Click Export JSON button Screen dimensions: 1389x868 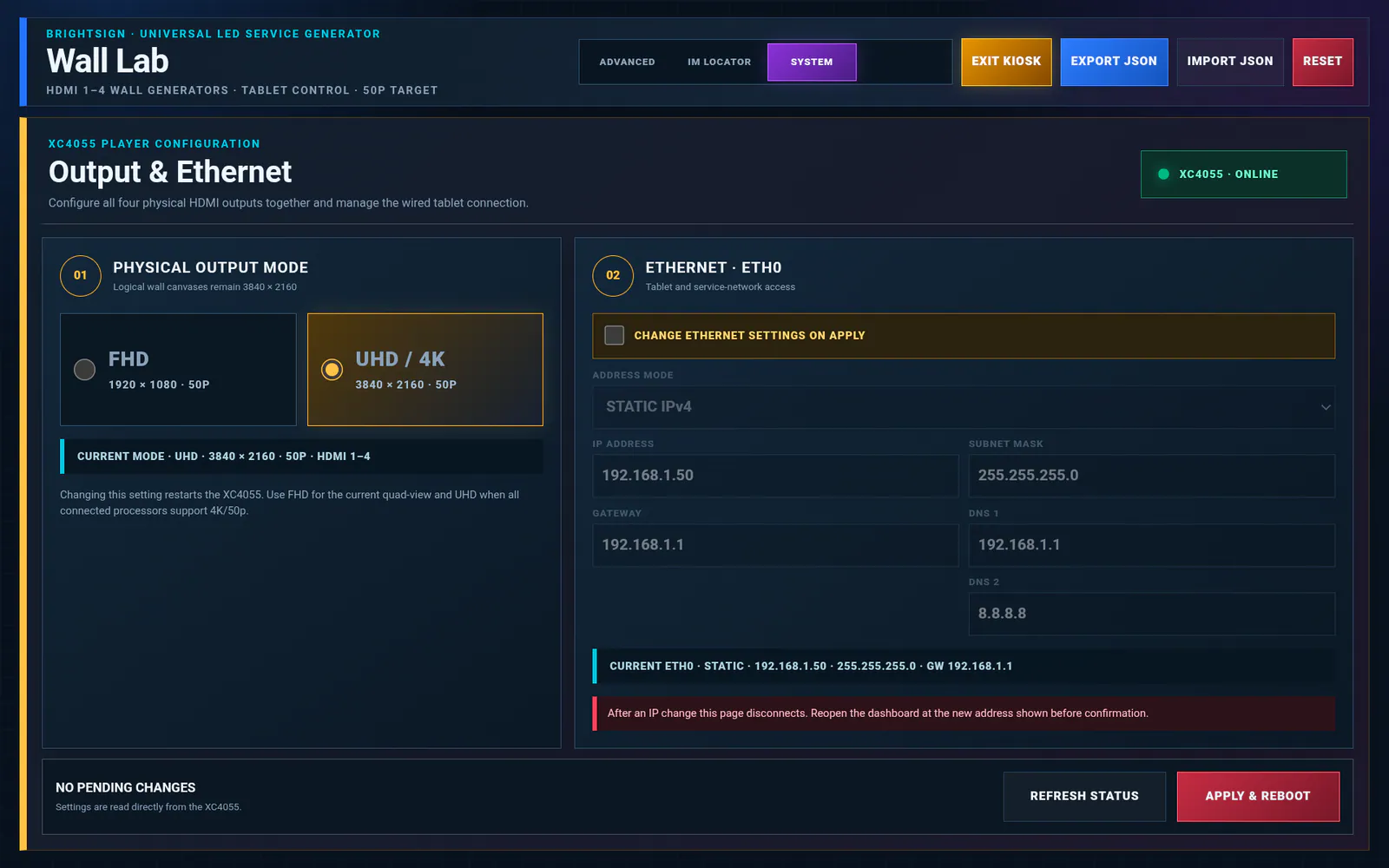click(x=1114, y=62)
